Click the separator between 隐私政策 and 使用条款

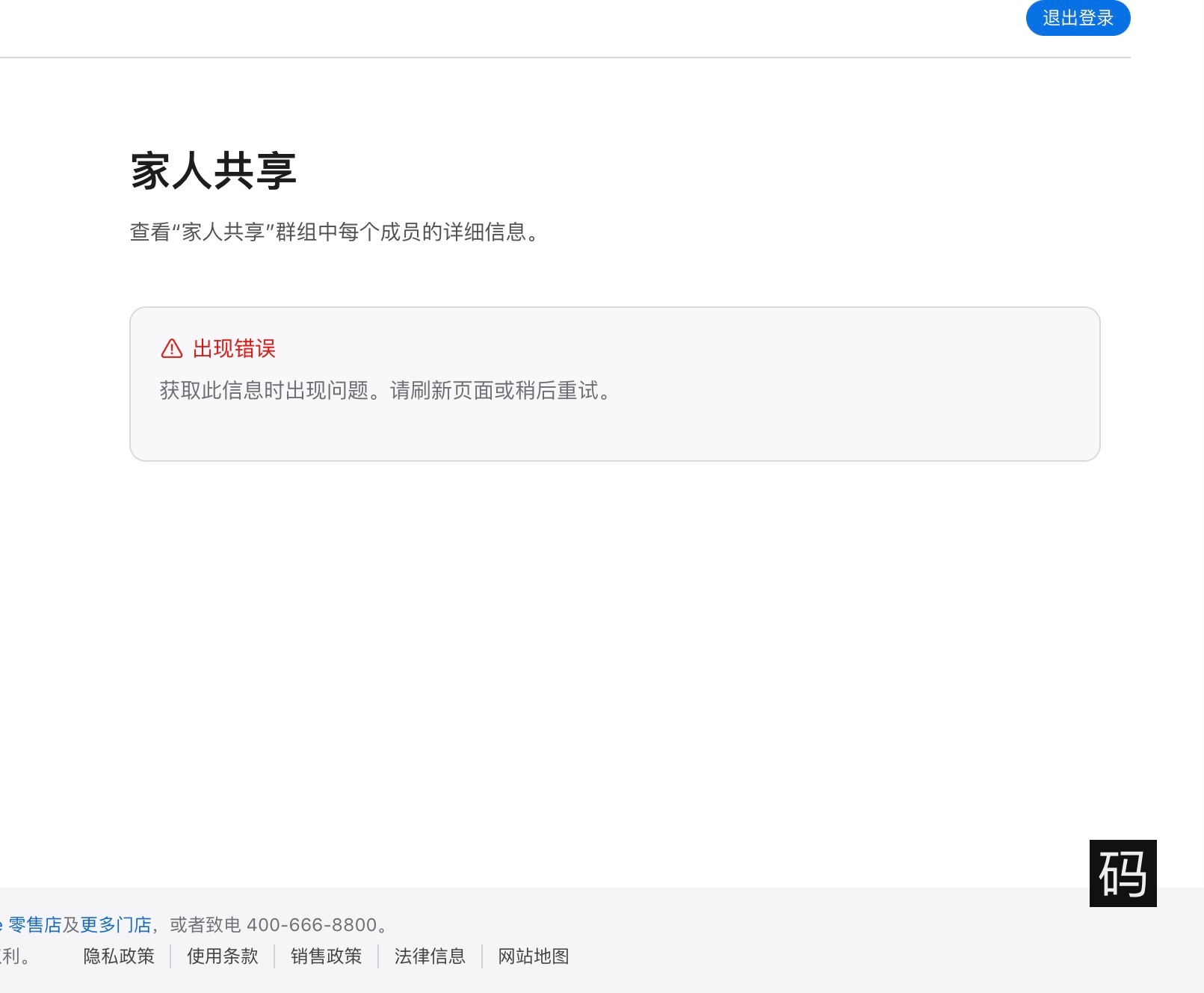click(x=170, y=956)
